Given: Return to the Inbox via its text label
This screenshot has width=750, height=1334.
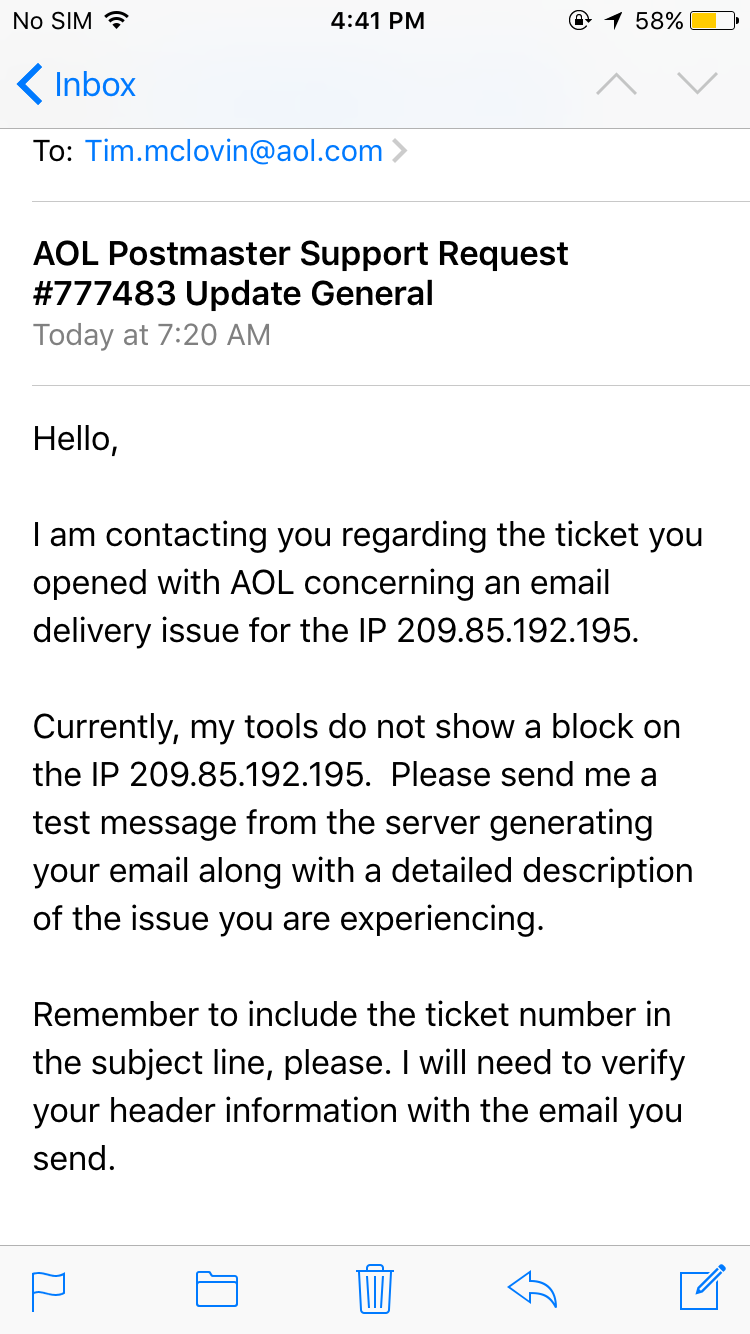Looking at the screenshot, I should pos(95,85).
